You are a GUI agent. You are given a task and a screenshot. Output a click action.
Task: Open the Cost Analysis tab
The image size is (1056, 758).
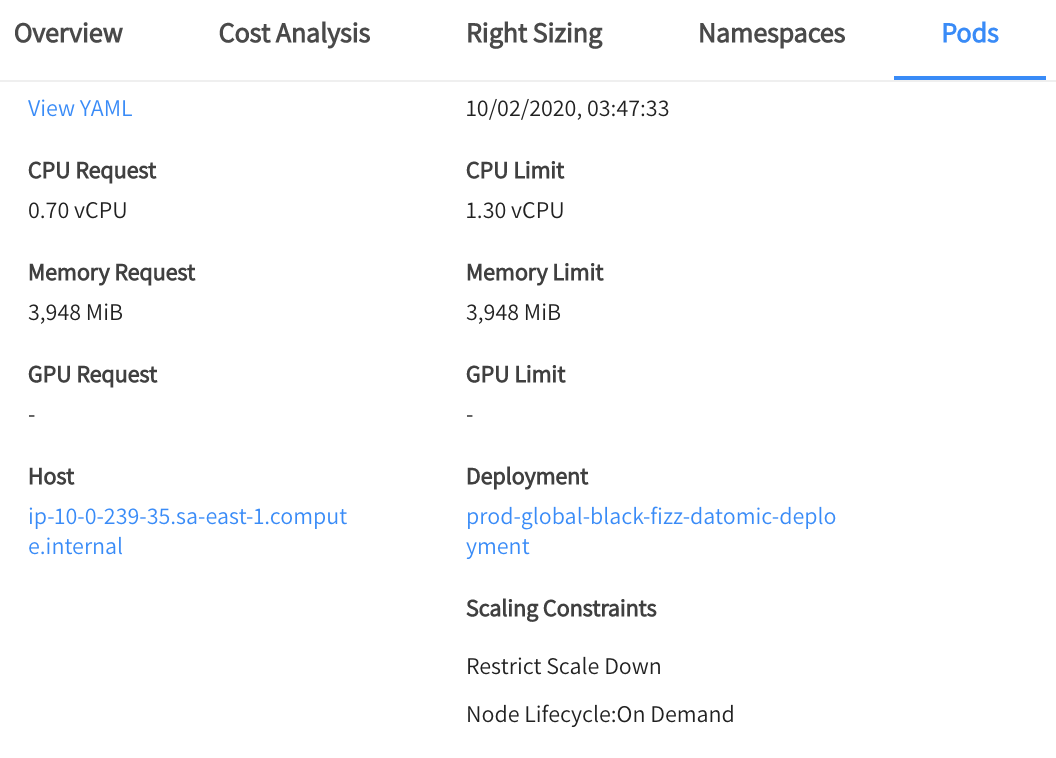[x=294, y=34]
